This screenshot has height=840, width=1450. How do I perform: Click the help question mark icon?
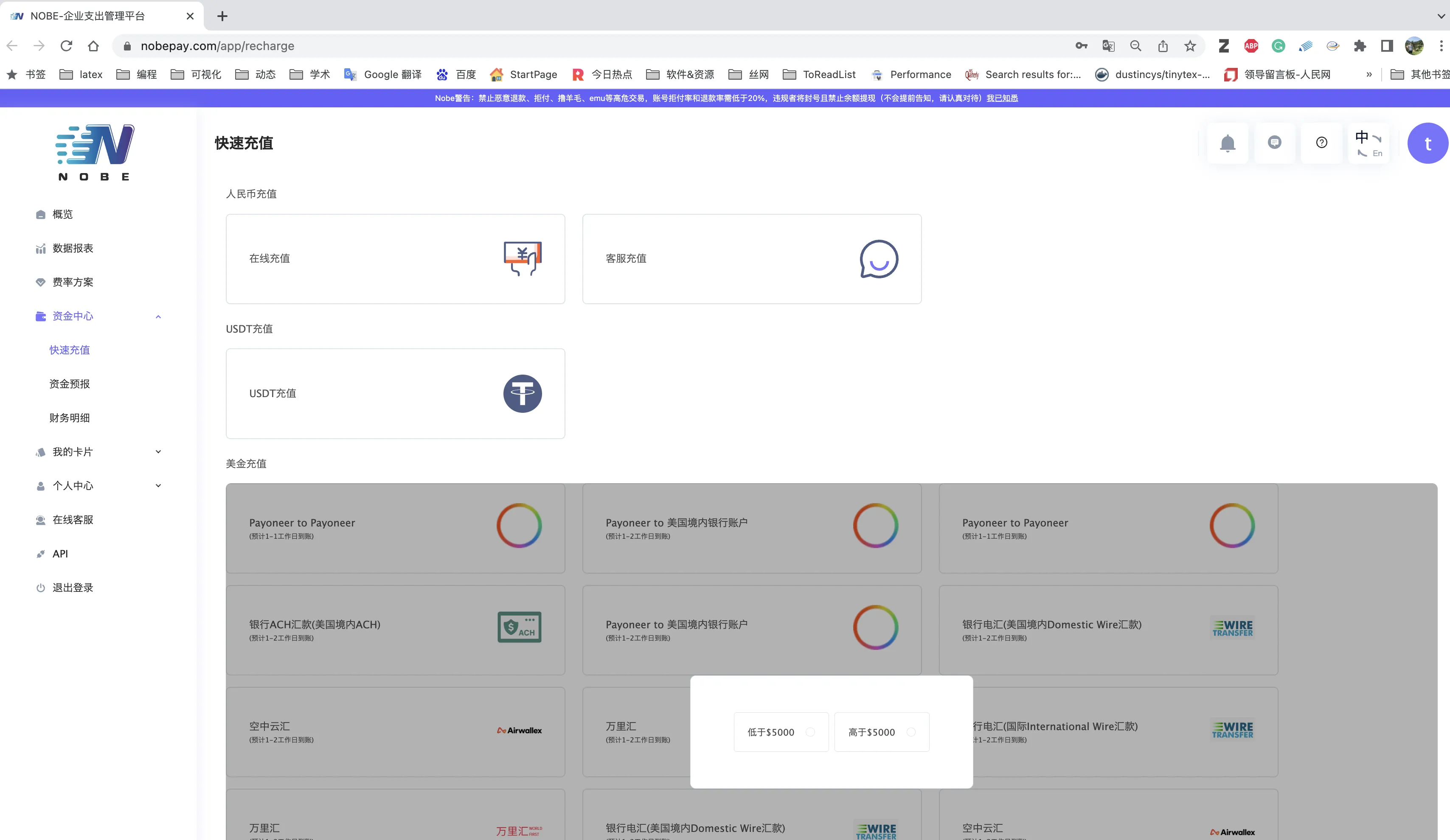tap(1322, 143)
